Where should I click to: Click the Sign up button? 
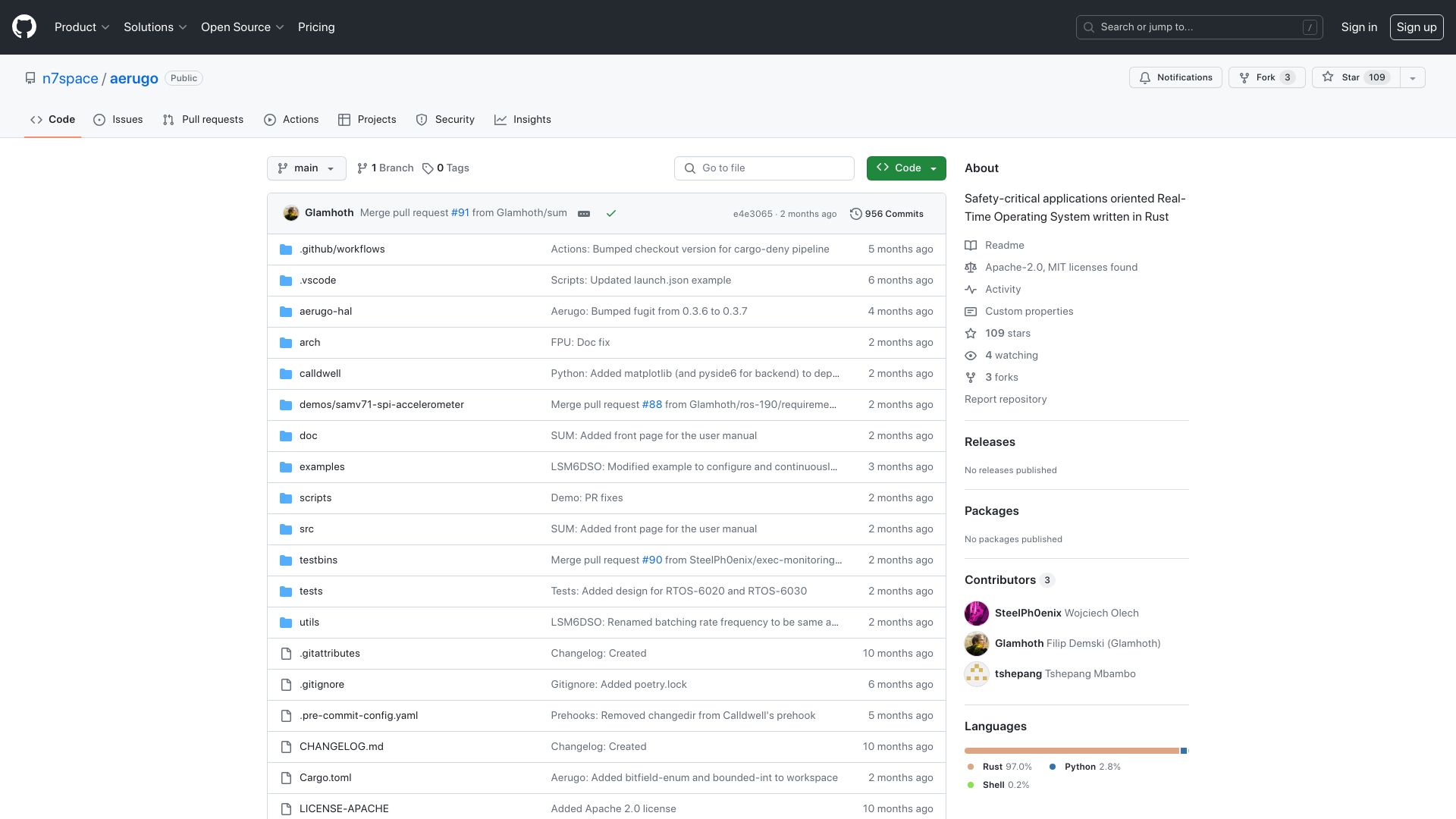(1417, 27)
